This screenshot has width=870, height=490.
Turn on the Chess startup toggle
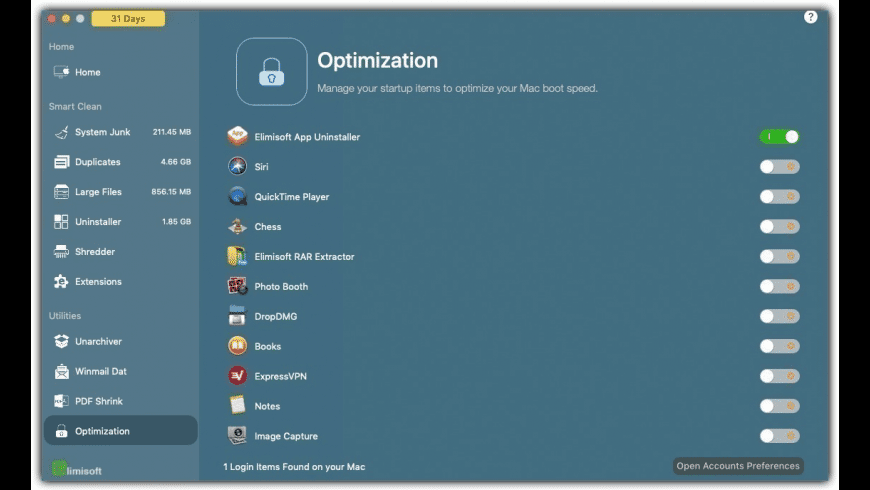(780, 226)
